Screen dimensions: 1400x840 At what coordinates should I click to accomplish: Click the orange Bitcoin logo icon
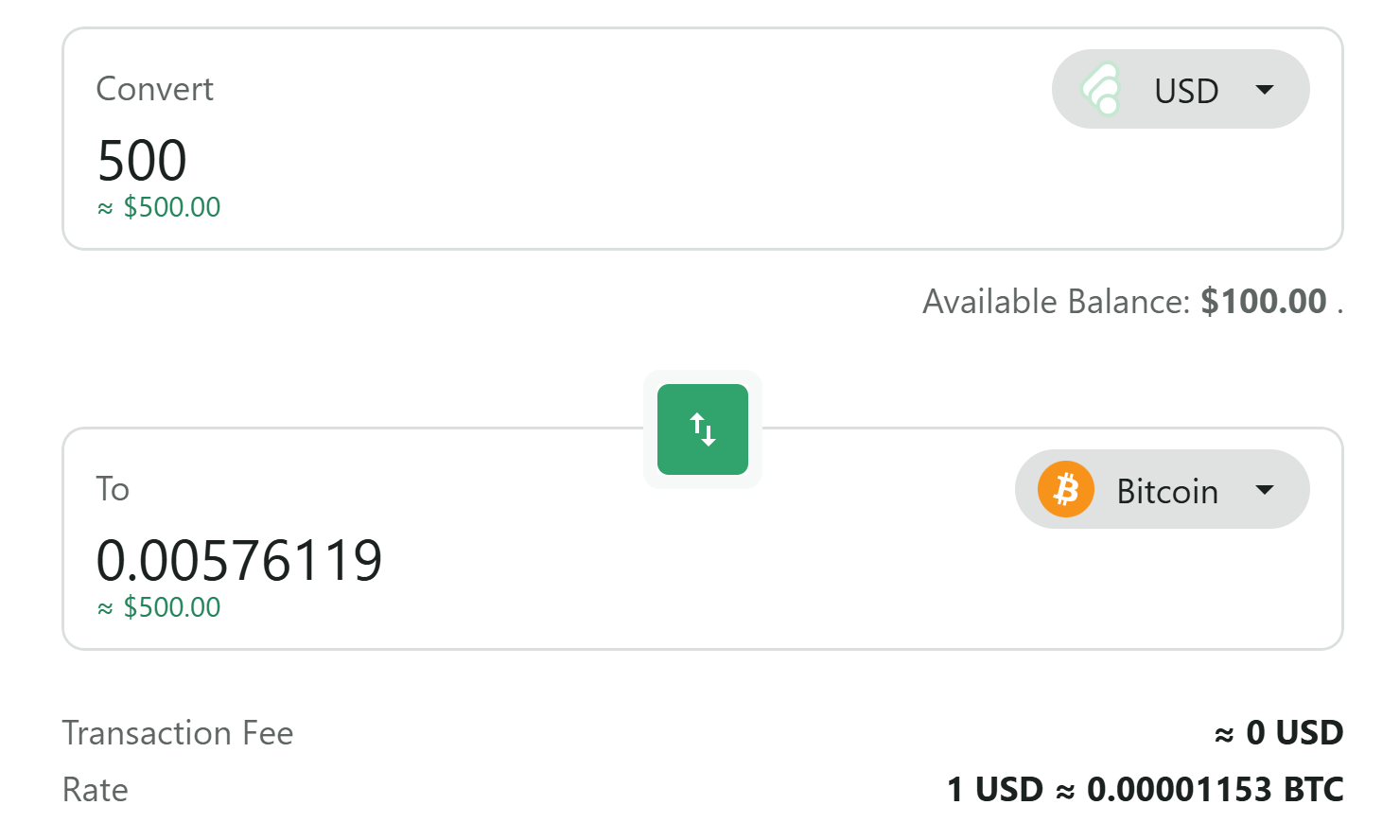click(1065, 490)
